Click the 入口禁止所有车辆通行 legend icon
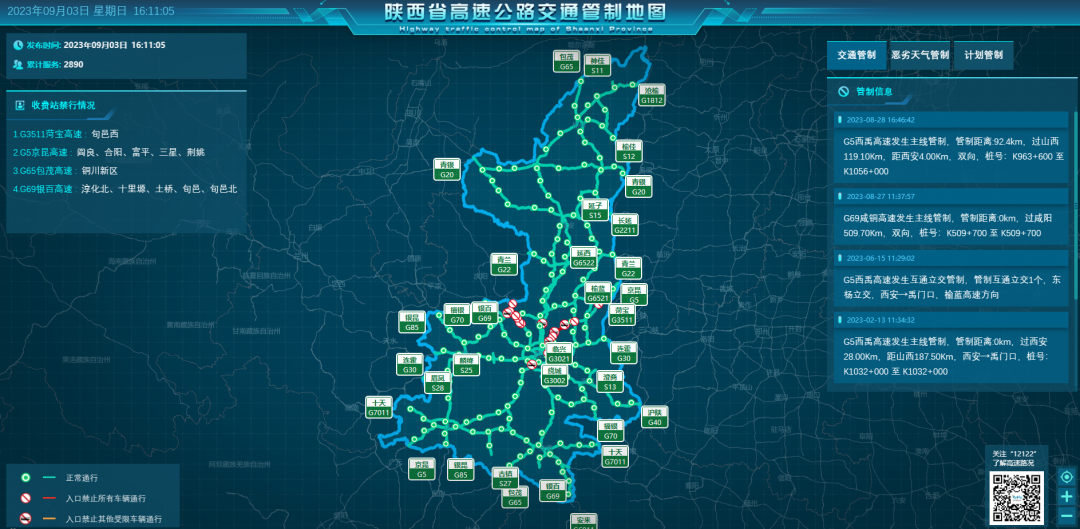1080x529 pixels. point(25,498)
